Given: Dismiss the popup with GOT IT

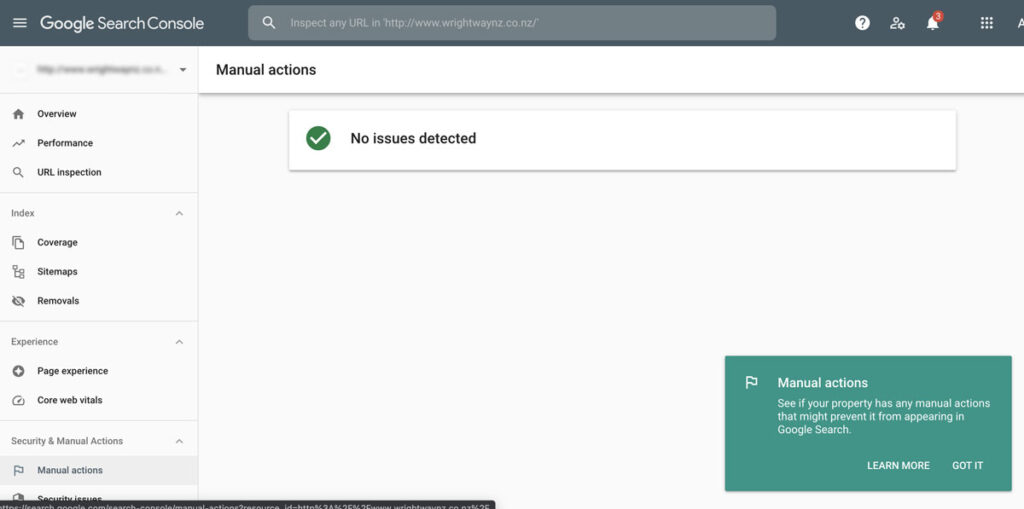Looking at the screenshot, I should point(967,466).
